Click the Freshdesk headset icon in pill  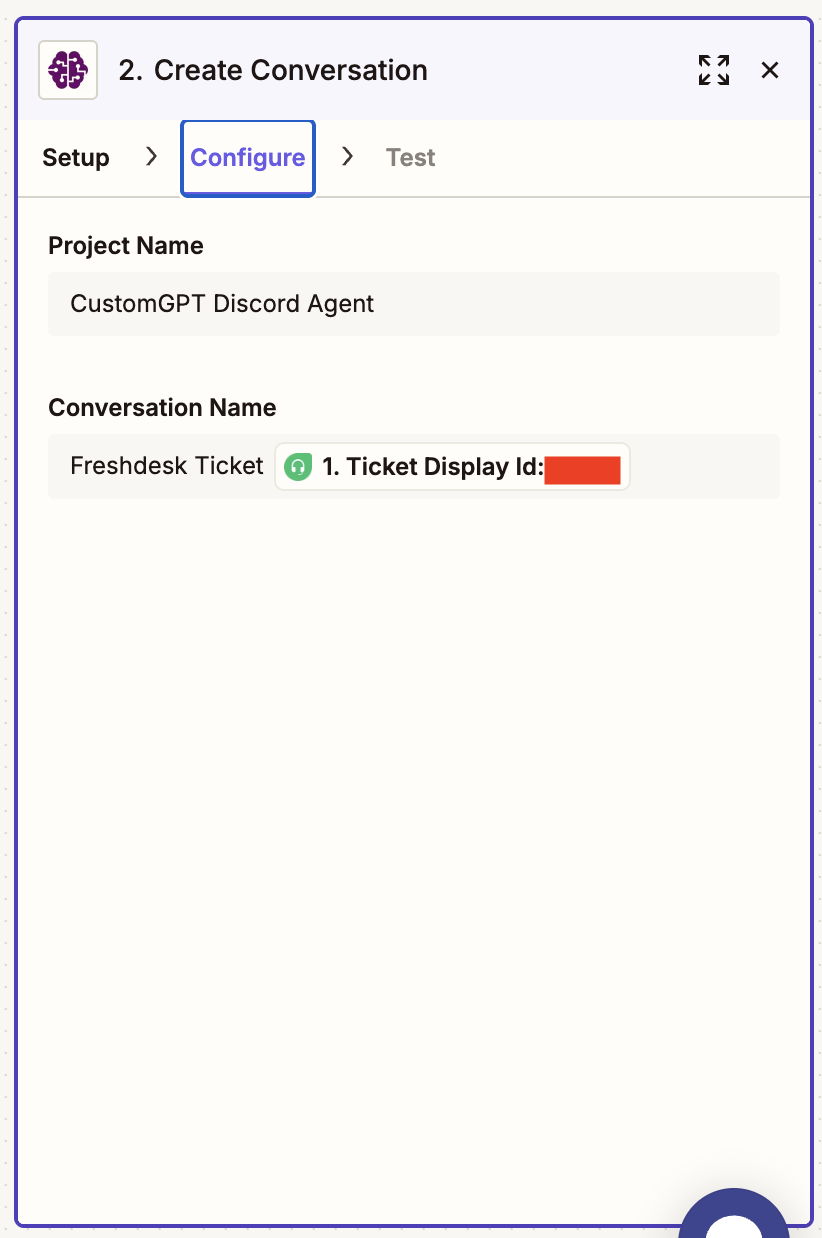[x=298, y=467]
